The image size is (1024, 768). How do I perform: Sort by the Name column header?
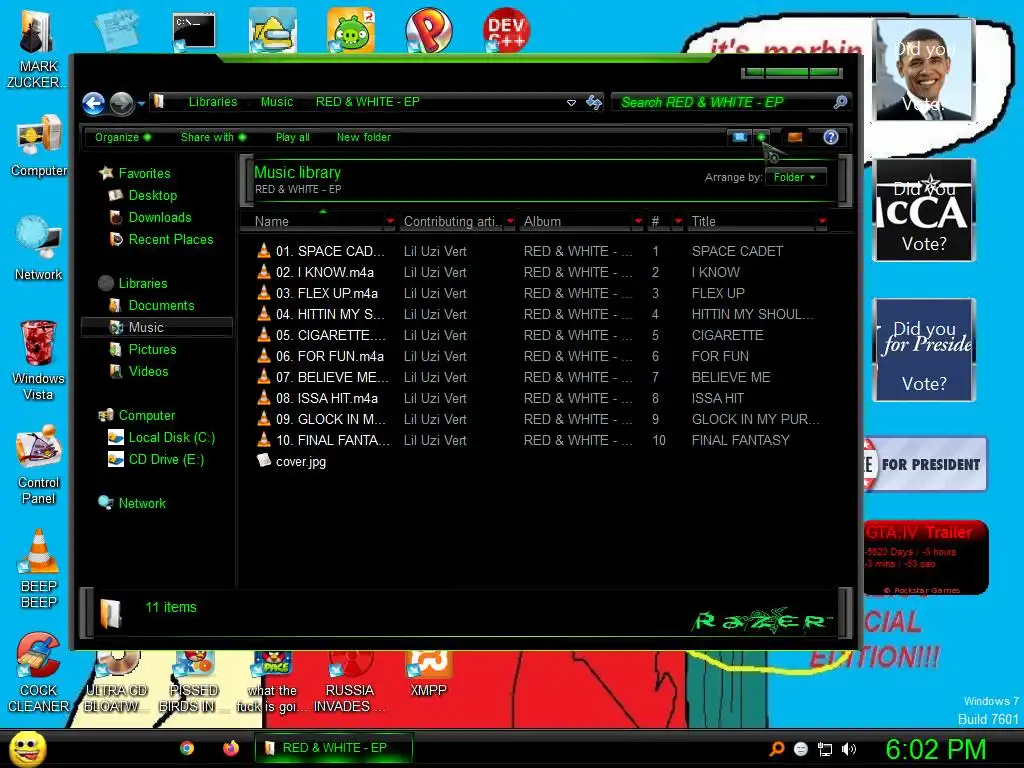pyautogui.click(x=313, y=221)
